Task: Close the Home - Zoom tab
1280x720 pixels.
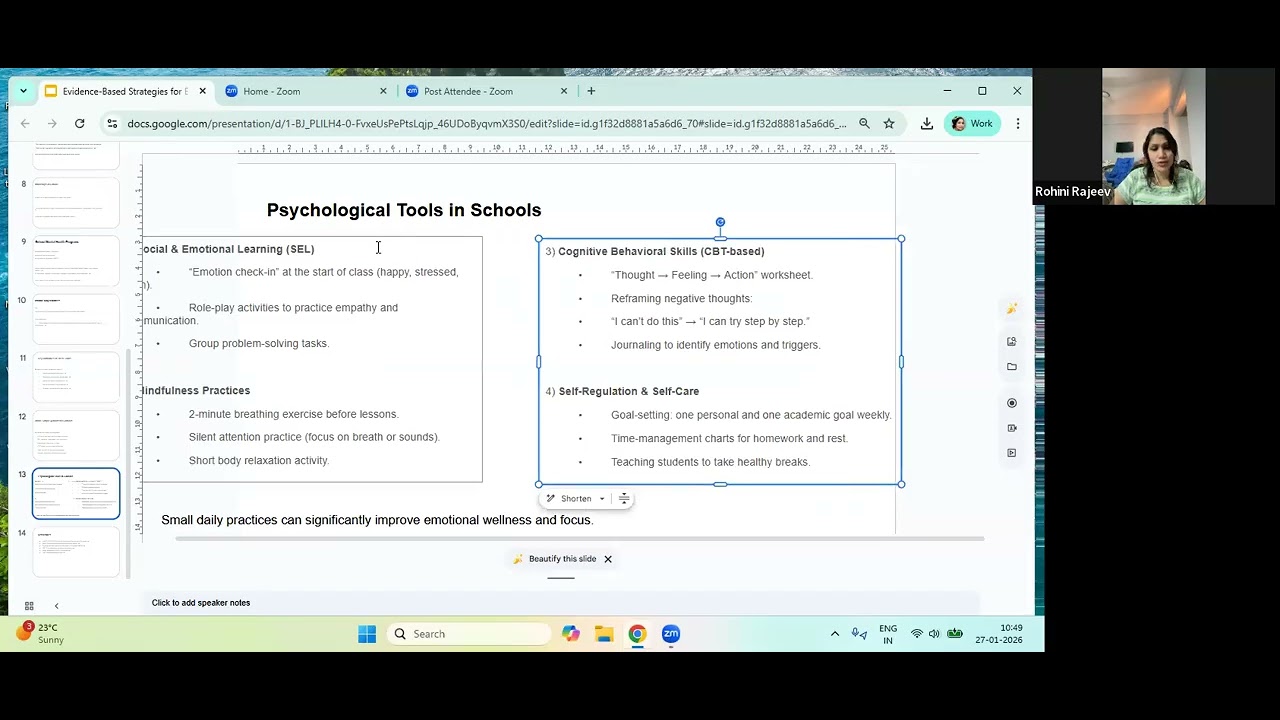Action: pos(383,91)
